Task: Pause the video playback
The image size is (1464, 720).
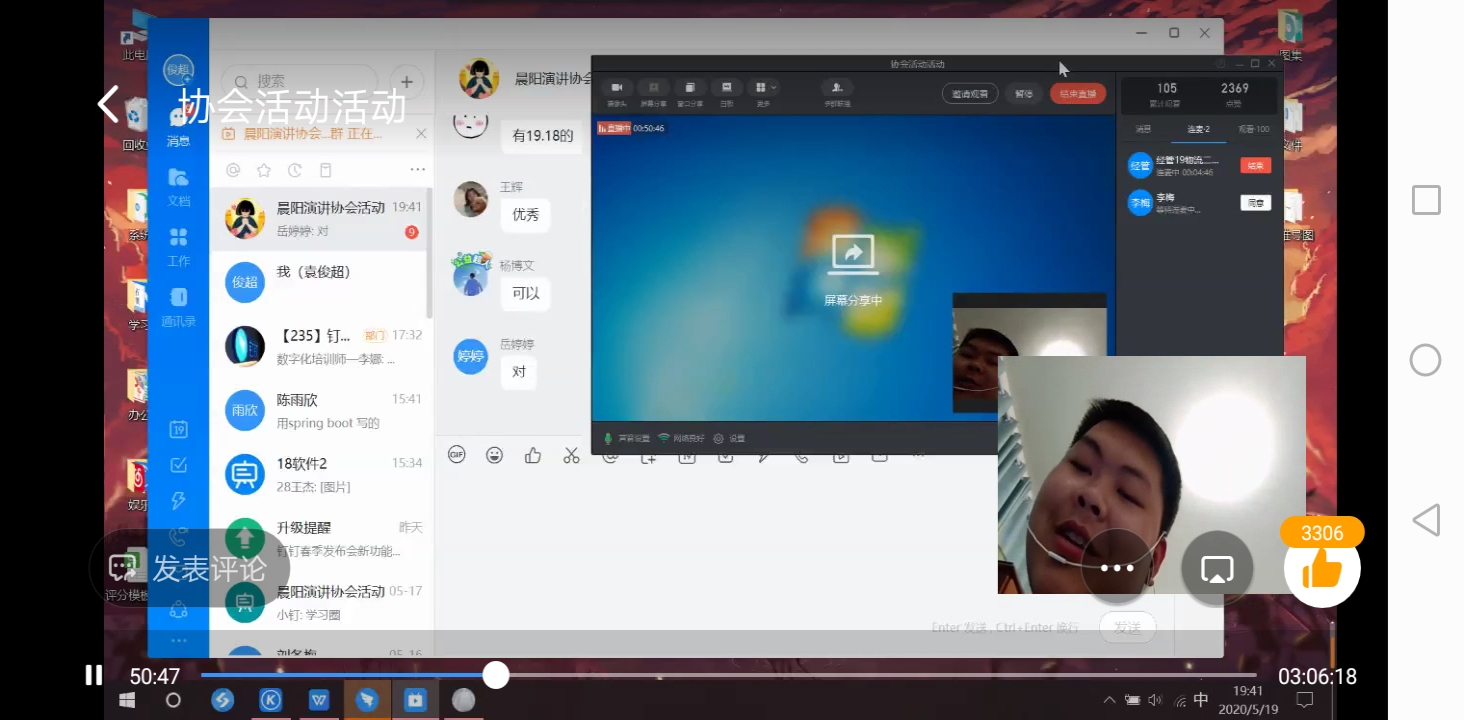Action: (93, 676)
